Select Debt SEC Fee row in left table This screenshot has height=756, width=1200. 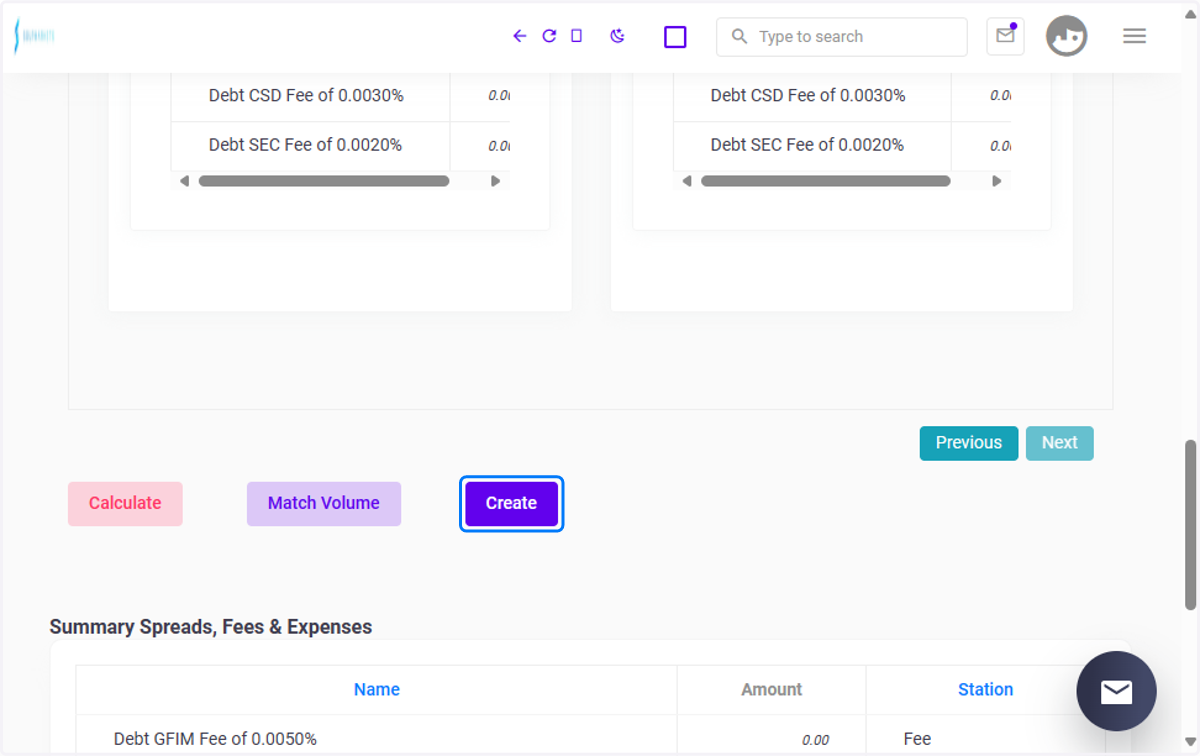point(340,146)
